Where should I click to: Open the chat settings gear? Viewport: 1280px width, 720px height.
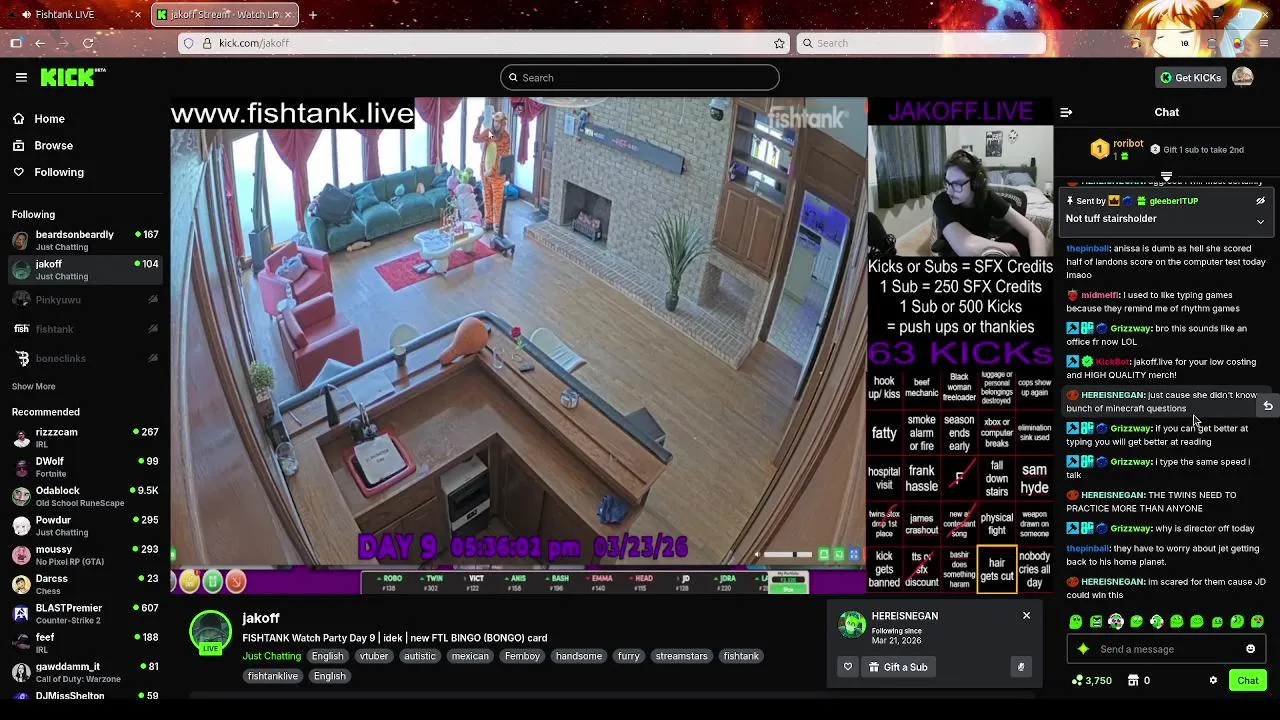coord(1213,681)
